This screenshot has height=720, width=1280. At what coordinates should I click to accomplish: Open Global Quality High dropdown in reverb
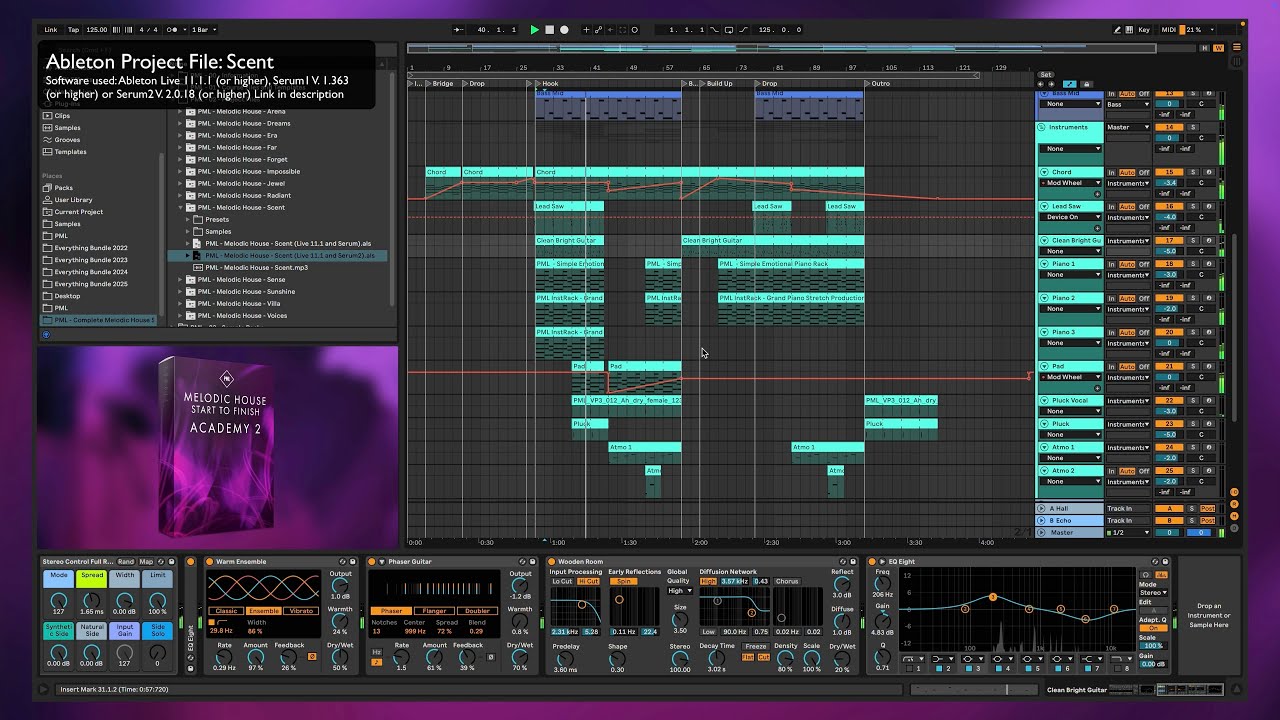point(678,590)
